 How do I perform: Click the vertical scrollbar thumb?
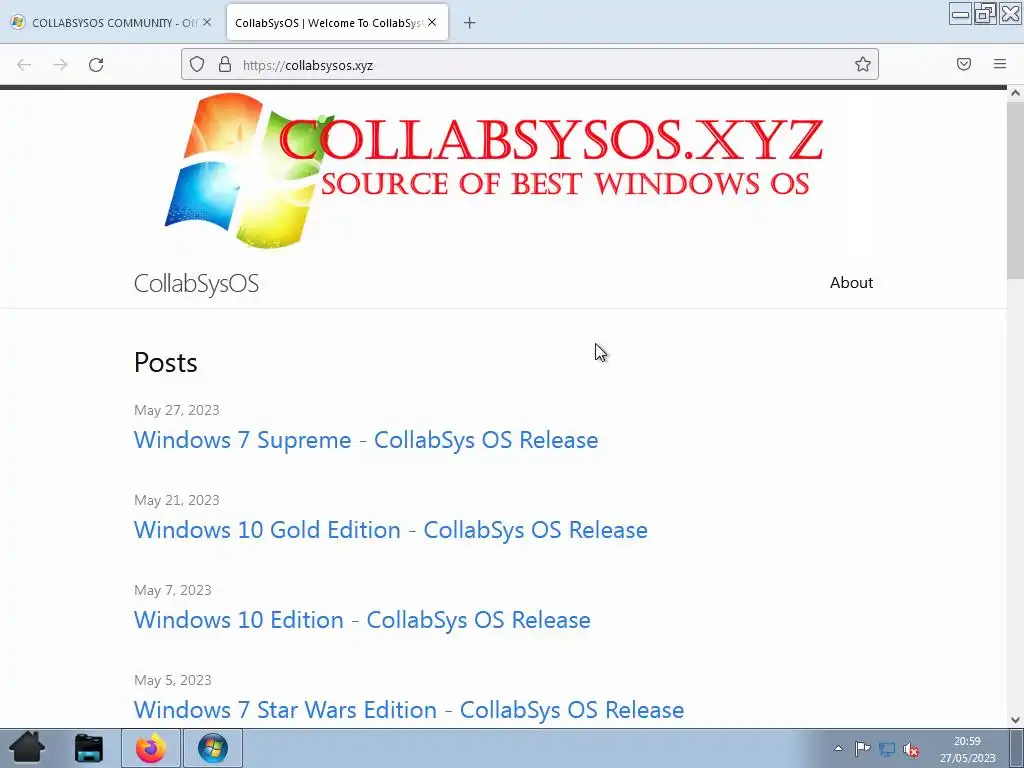point(1015,190)
